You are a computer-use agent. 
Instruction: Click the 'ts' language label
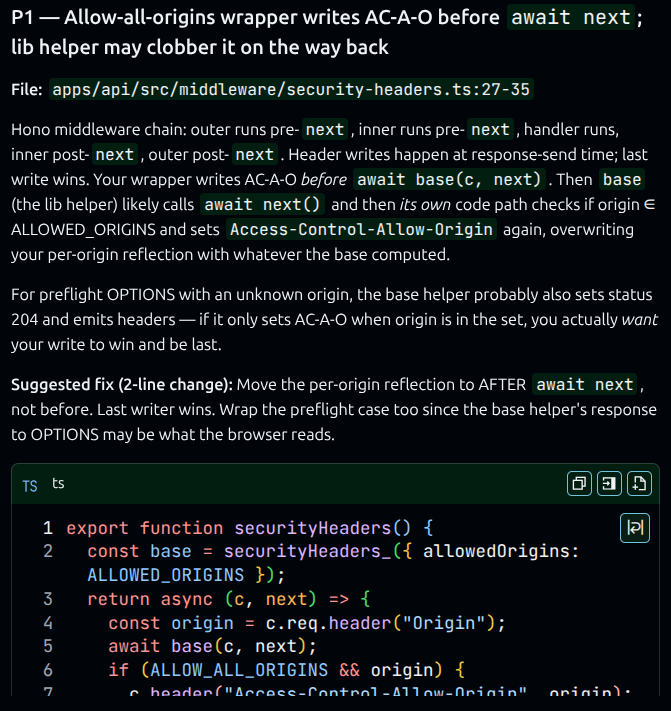tap(58, 483)
